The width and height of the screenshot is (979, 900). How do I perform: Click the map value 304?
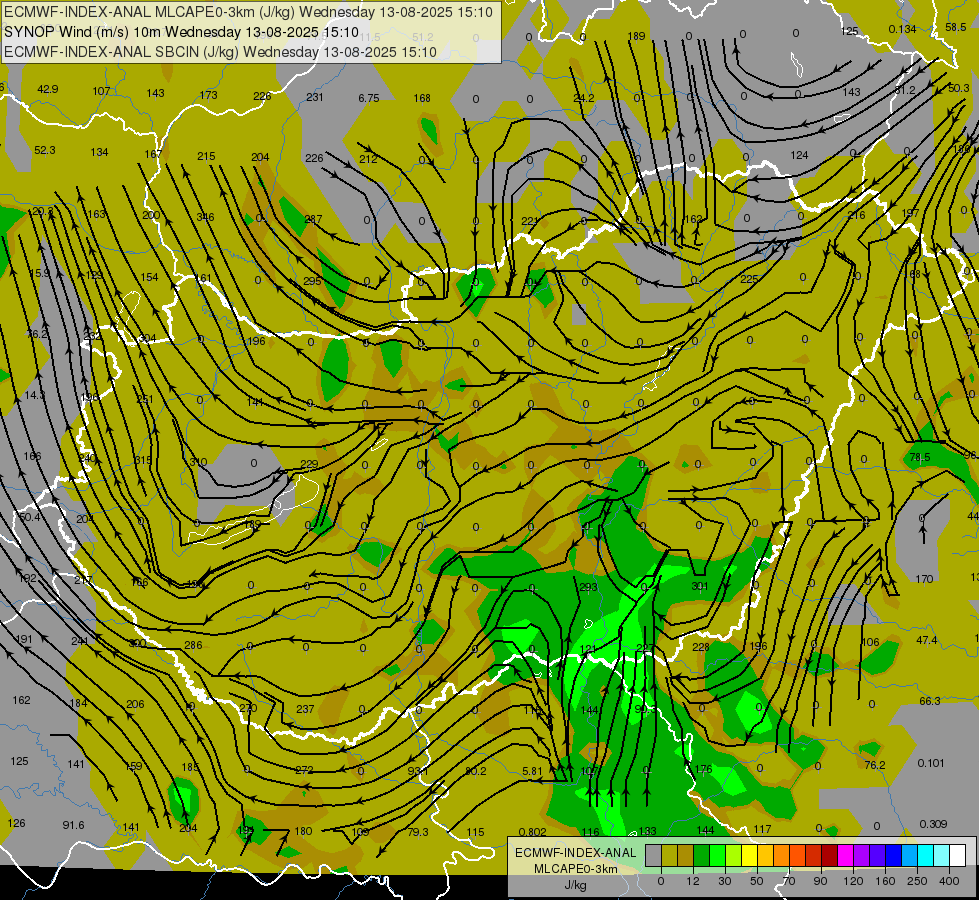pyautogui.click(x=147, y=338)
